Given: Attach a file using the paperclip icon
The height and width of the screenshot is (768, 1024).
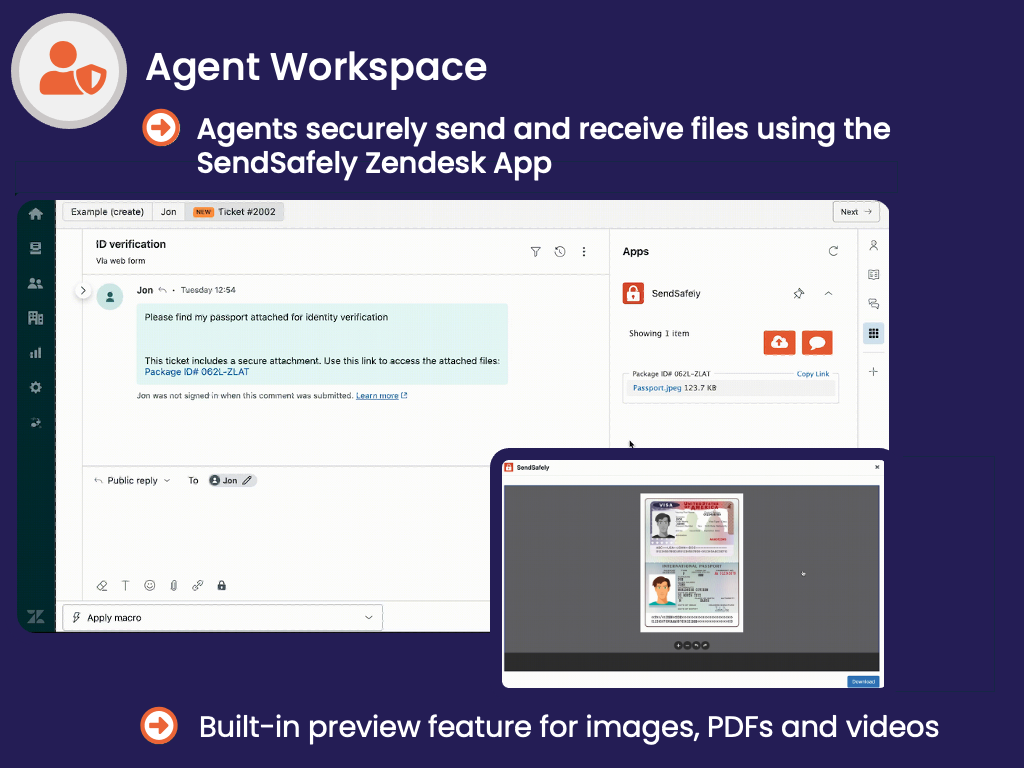Looking at the screenshot, I should tap(173, 585).
